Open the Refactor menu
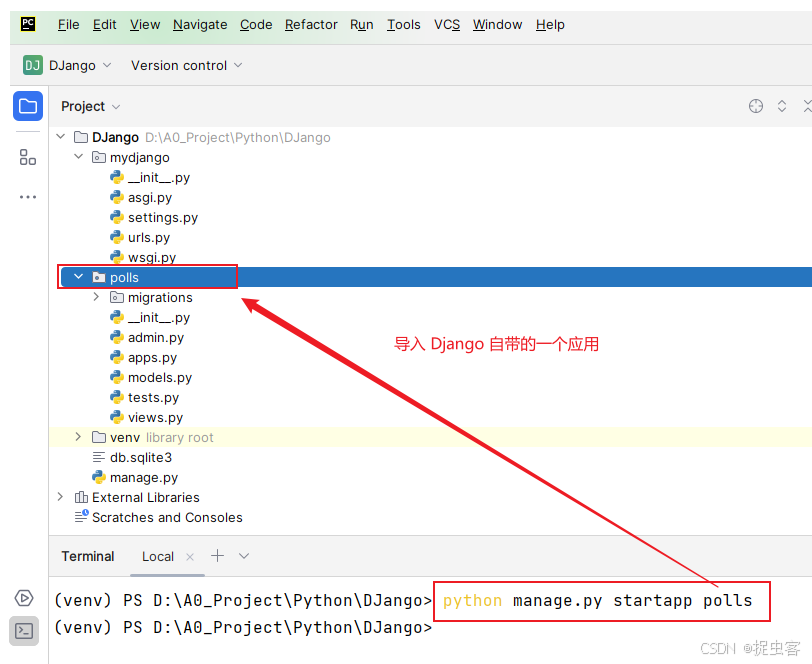 (311, 24)
